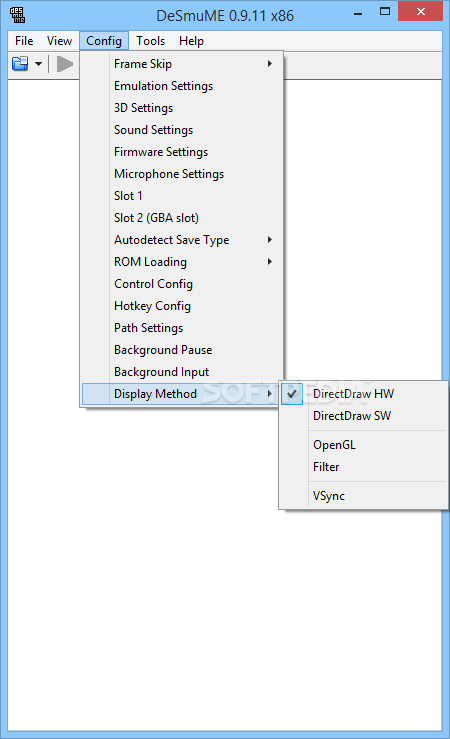Expand the Display Method submenu
Screen dimensions: 450x739
(182, 394)
